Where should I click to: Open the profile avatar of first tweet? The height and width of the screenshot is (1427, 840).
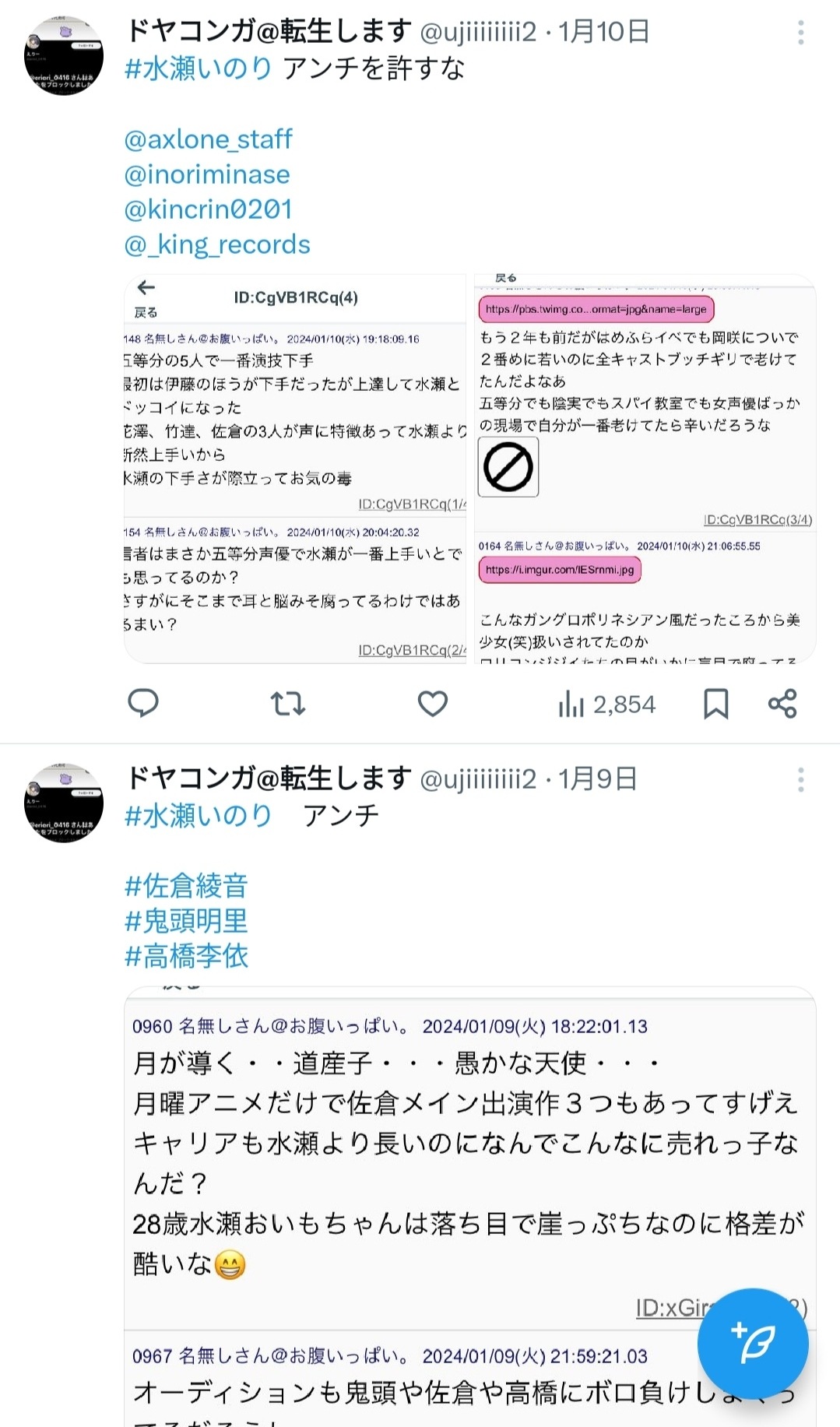[64, 56]
